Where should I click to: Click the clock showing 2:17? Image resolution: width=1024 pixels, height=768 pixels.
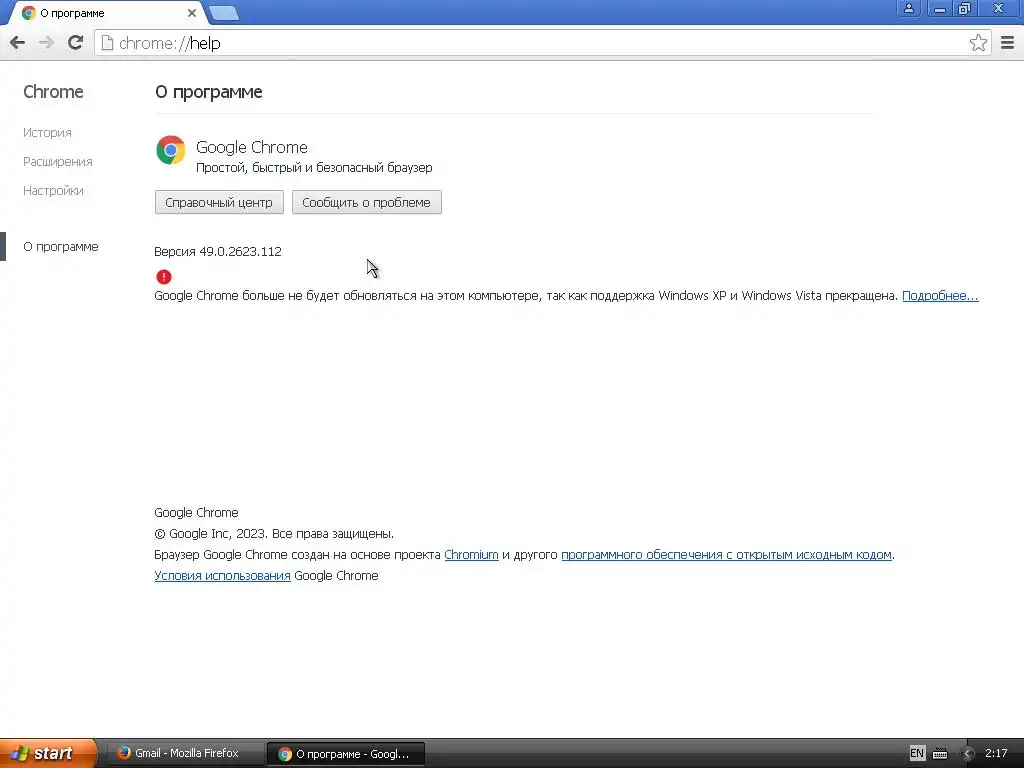coord(996,753)
